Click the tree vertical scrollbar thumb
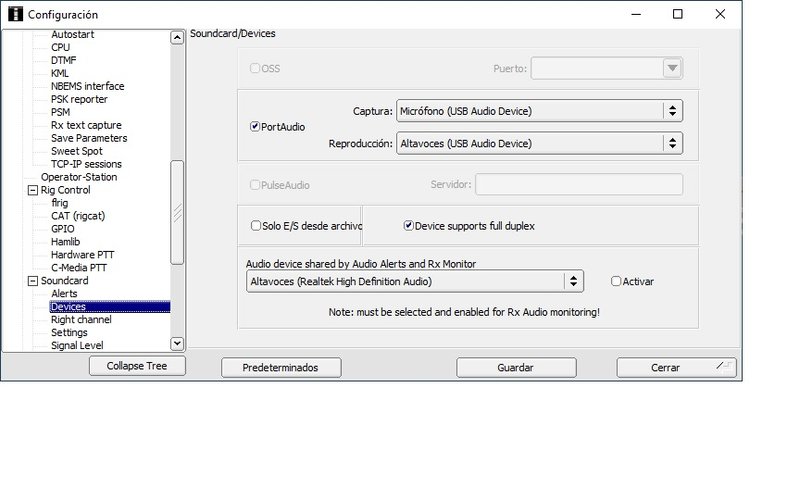The image size is (800, 500). (177, 212)
